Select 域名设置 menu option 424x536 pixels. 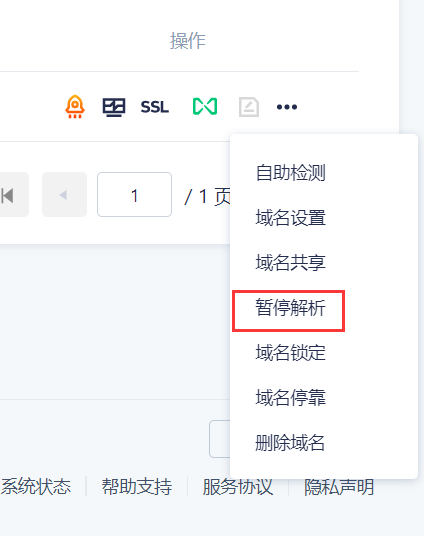tap(291, 218)
